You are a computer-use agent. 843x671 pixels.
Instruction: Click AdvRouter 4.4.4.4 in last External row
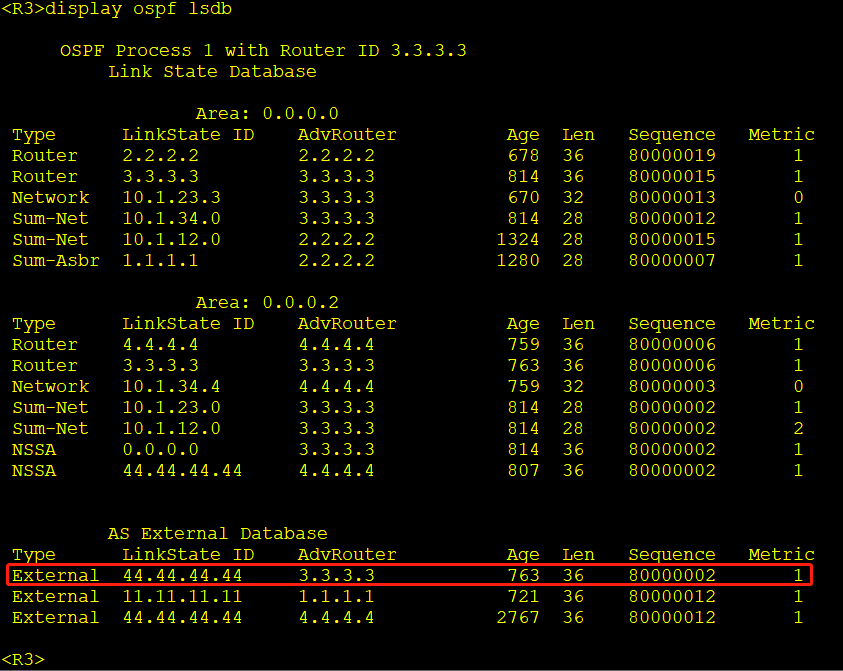[337, 617]
